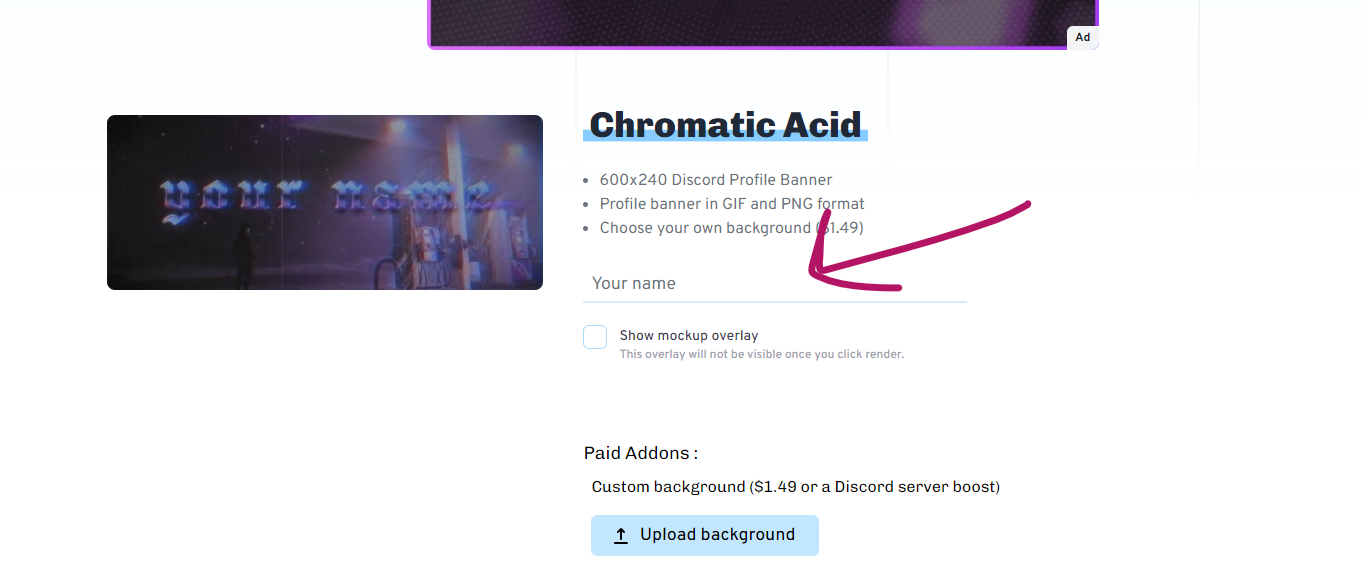Click the 'Paid Addons :' heading
This screenshot has height=577, width=1362.
pos(641,453)
